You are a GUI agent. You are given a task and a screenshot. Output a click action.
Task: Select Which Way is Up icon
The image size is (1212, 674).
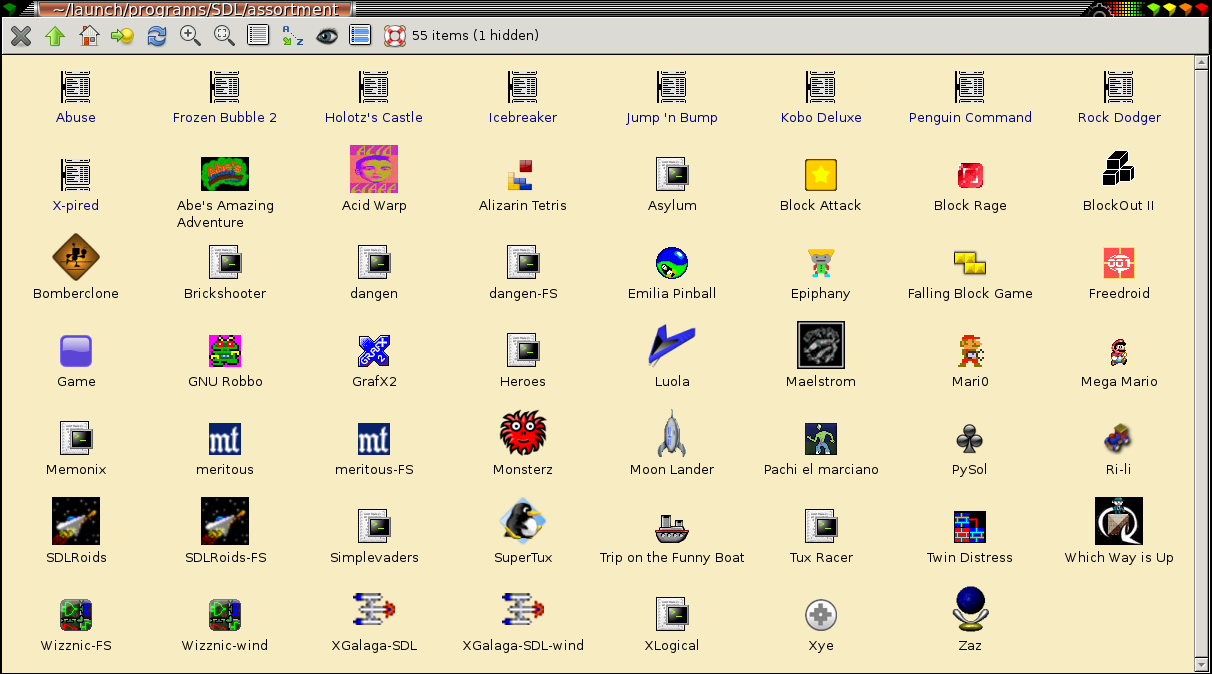point(1119,521)
